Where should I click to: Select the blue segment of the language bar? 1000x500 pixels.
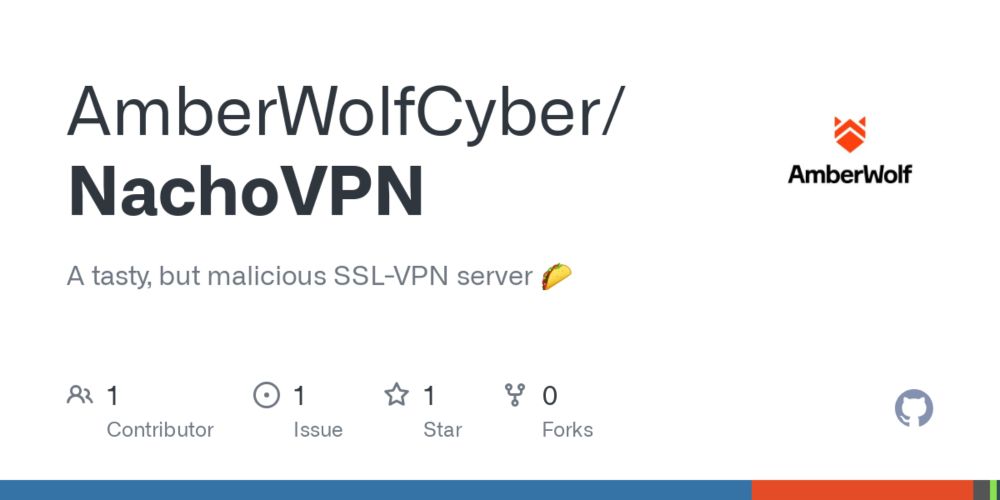point(376,490)
